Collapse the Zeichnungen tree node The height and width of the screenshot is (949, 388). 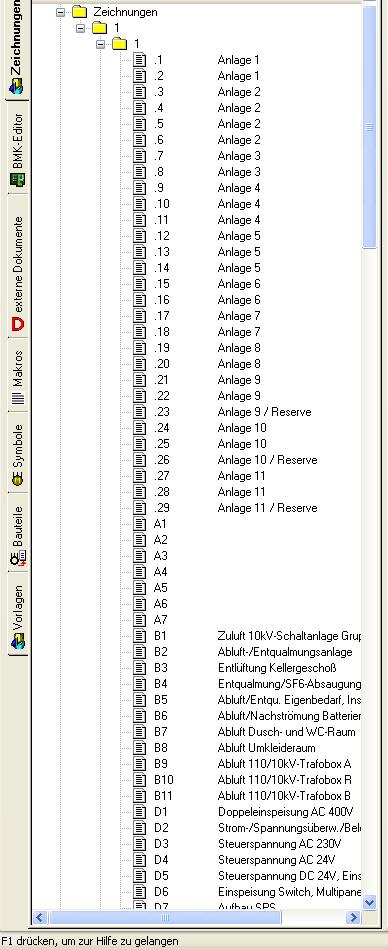(x=61, y=11)
